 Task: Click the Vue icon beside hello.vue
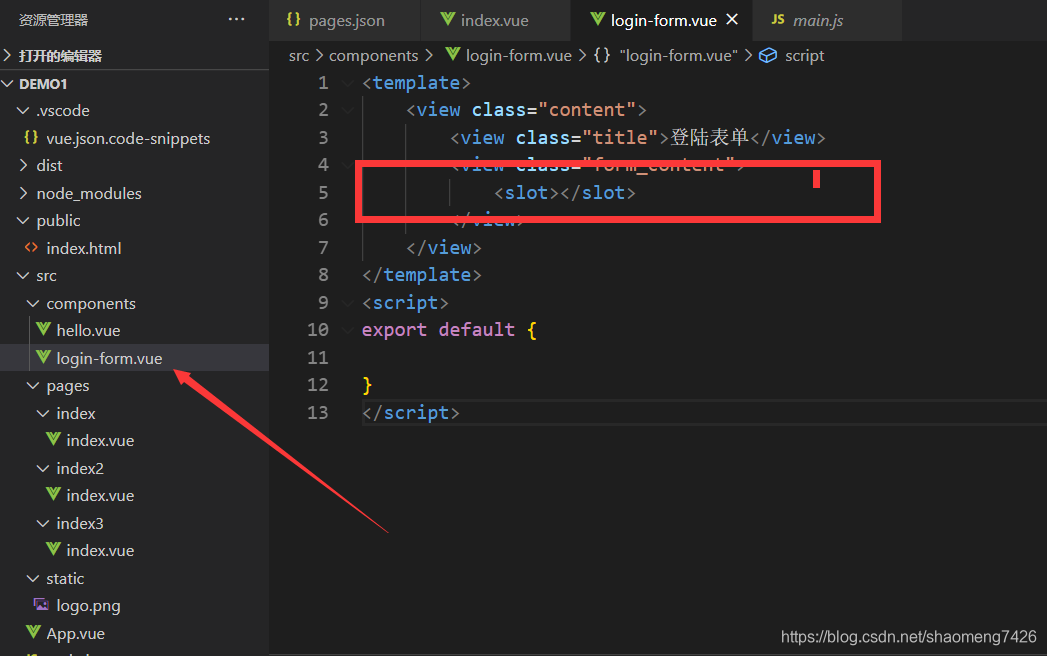pos(43,329)
